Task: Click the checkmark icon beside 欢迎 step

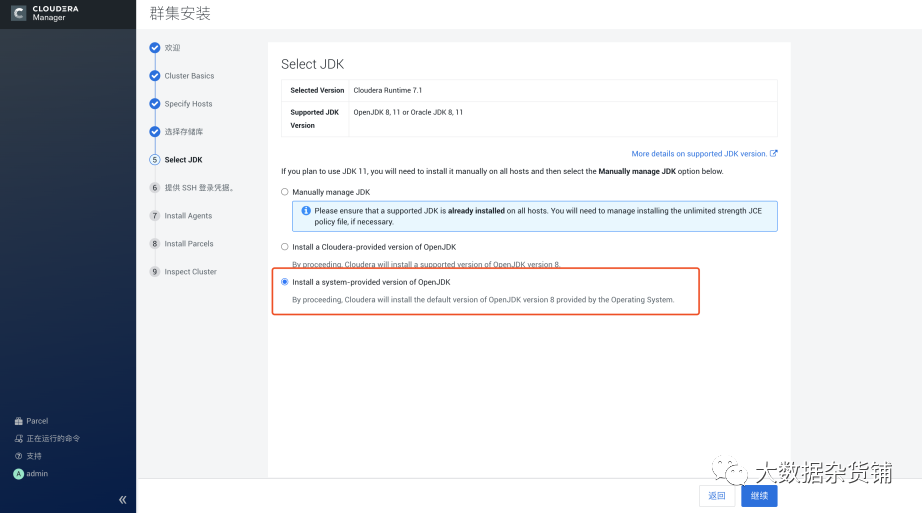Action: [154, 48]
